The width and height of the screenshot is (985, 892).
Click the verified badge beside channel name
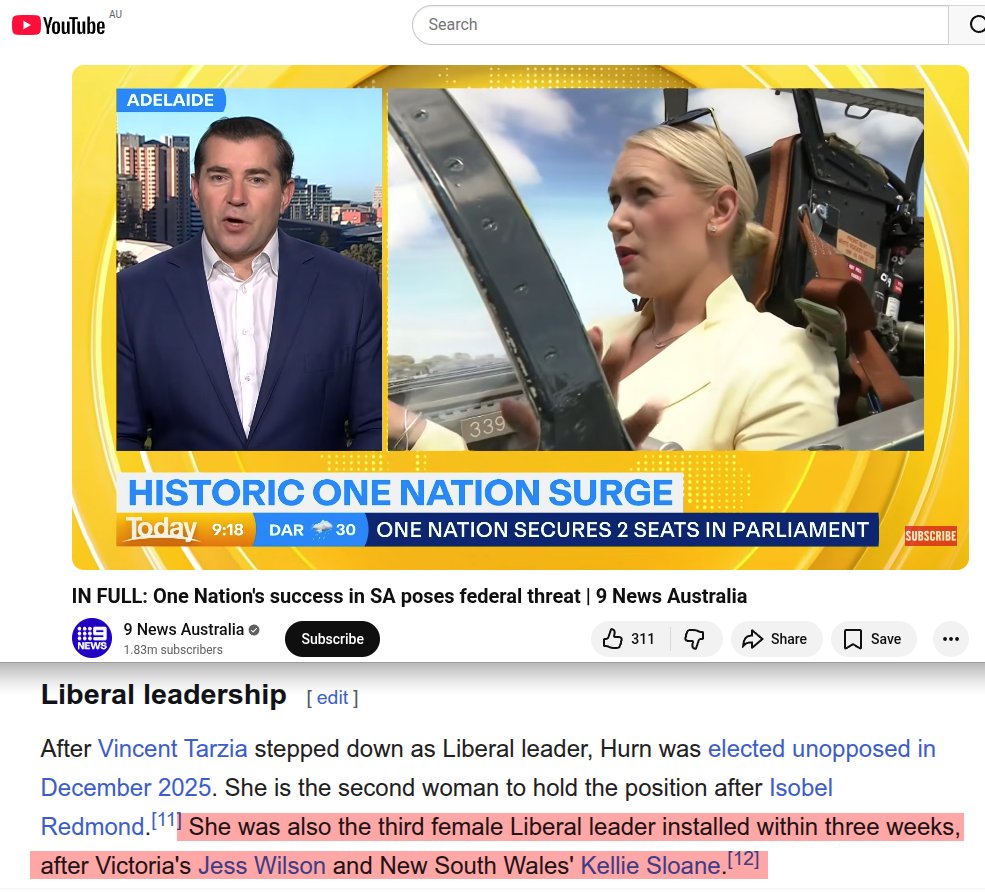[x=254, y=630]
